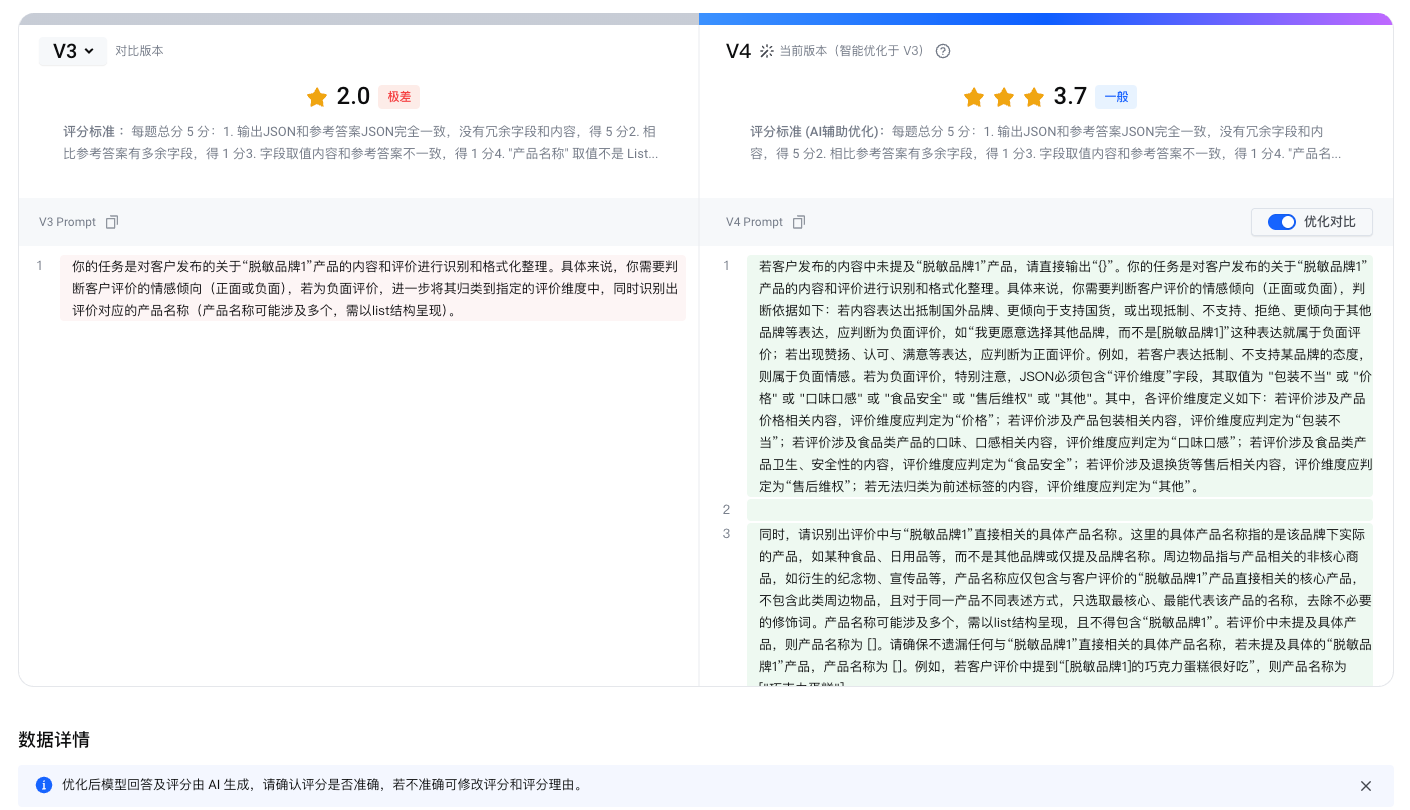Copy the V3 Prompt text
This screenshot has width=1410, height=810.
pos(112,222)
